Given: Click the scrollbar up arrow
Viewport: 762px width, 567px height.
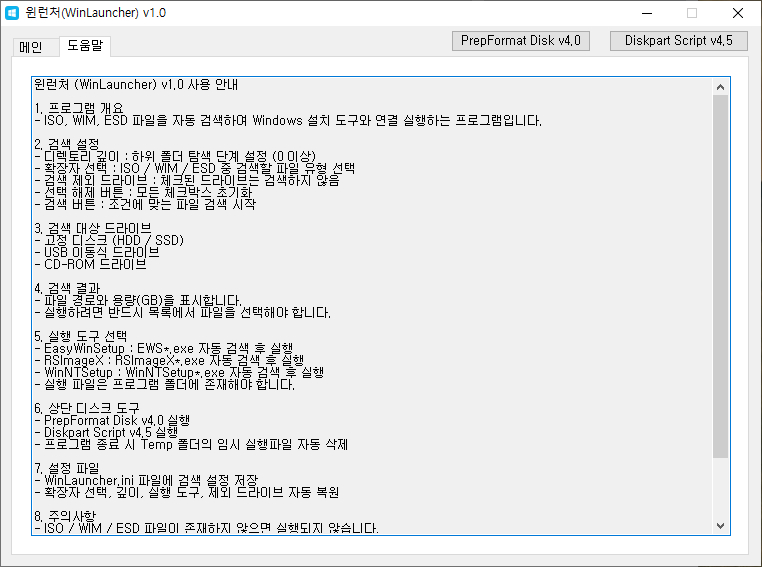Looking at the screenshot, I should (720, 87).
